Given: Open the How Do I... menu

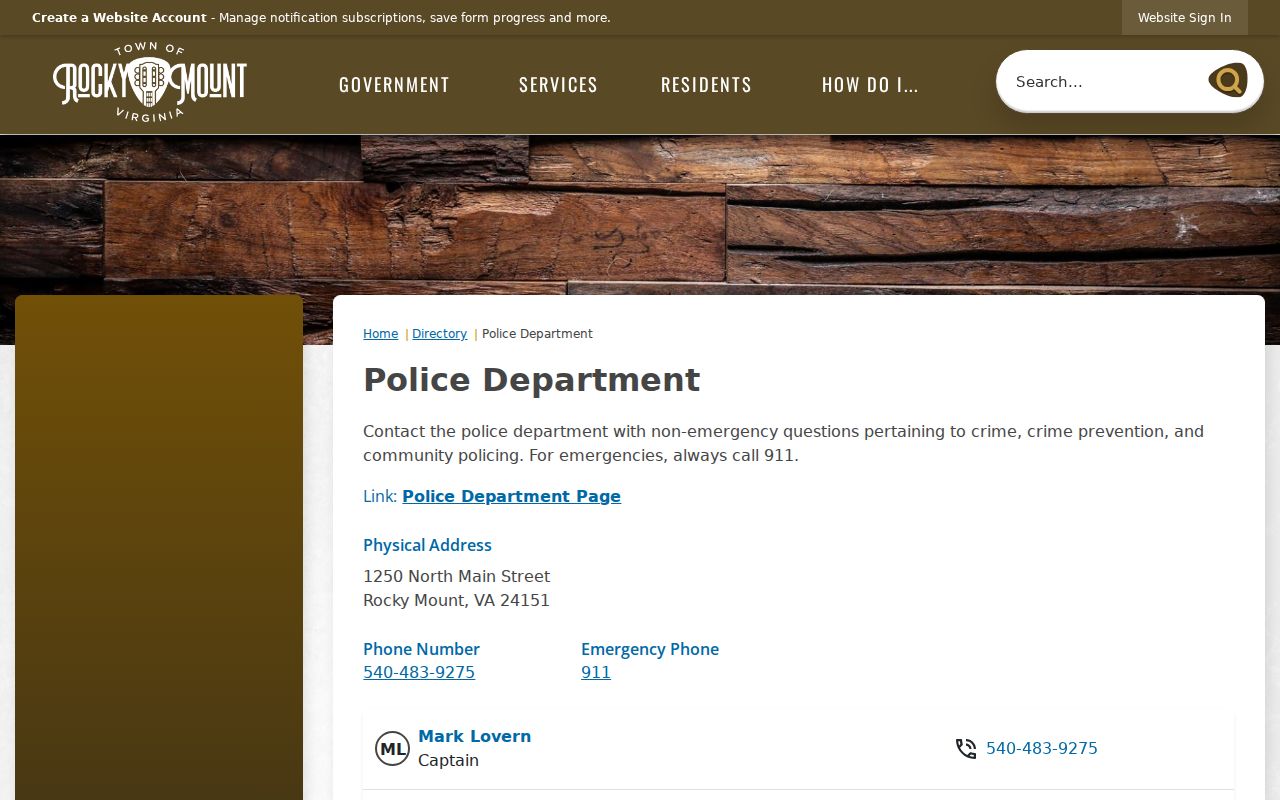Looking at the screenshot, I should [x=870, y=85].
